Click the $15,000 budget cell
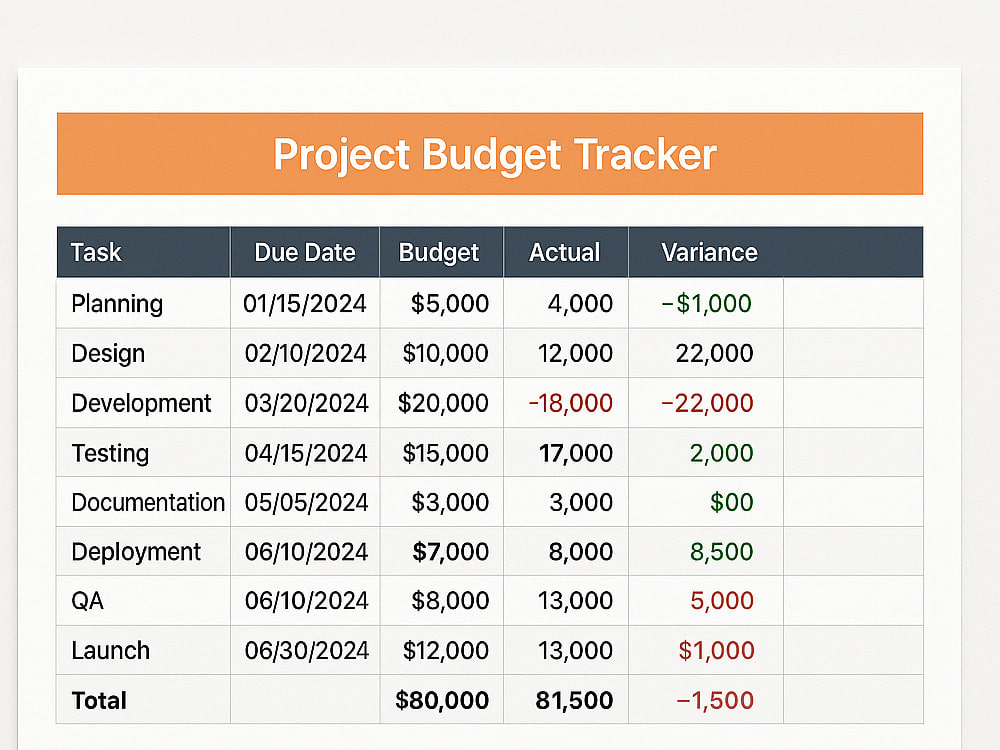The height and width of the screenshot is (750, 1000). coord(441,452)
